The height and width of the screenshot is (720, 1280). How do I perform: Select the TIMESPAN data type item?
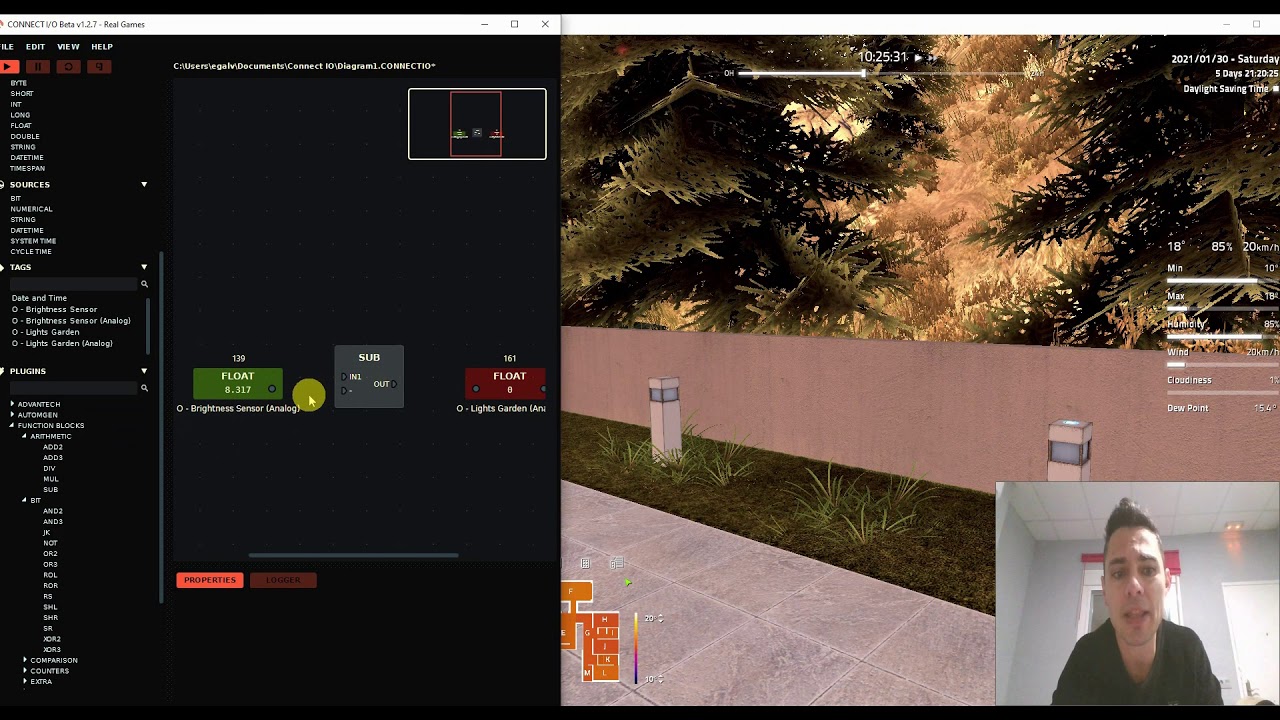(x=27, y=169)
